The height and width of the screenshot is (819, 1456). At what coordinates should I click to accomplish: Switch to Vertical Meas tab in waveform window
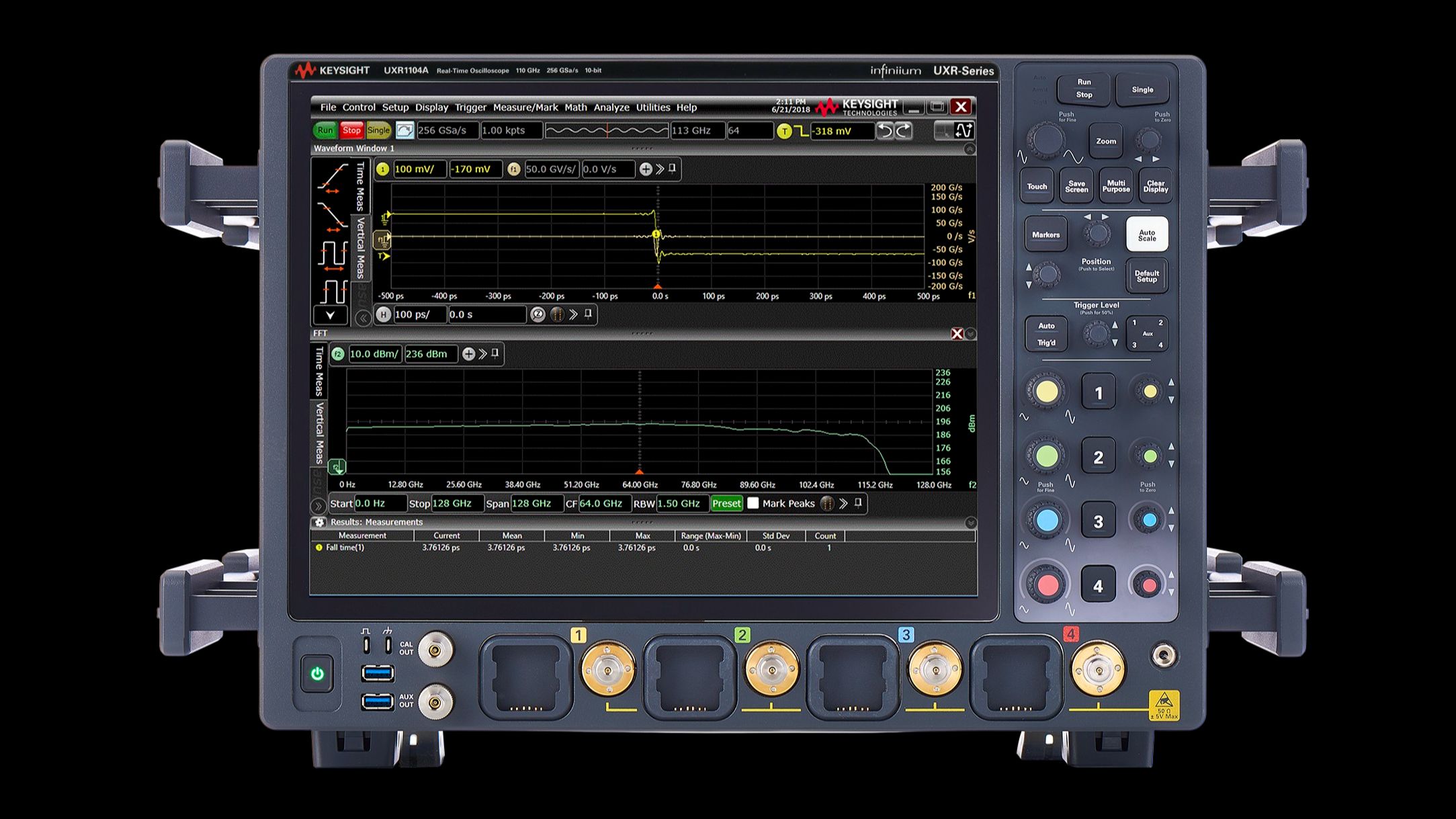pyautogui.click(x=361, y=247)
